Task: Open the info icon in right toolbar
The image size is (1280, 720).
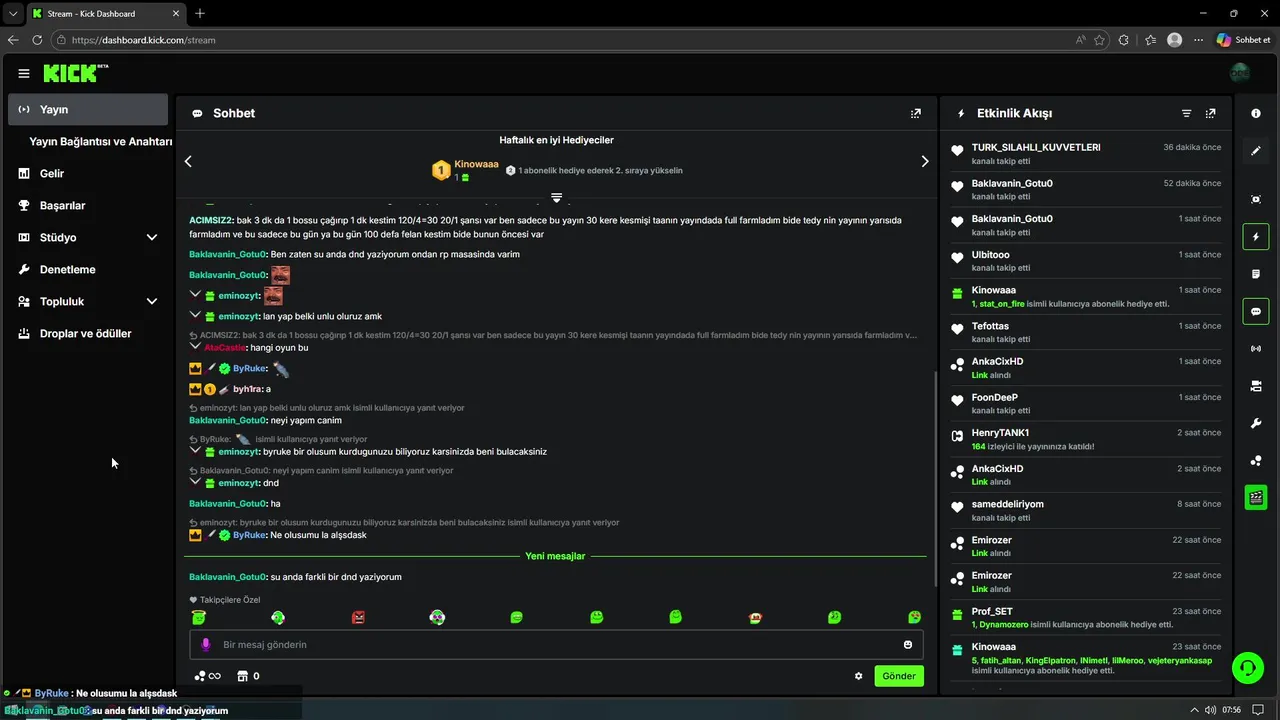Action: coord(1256,113)
